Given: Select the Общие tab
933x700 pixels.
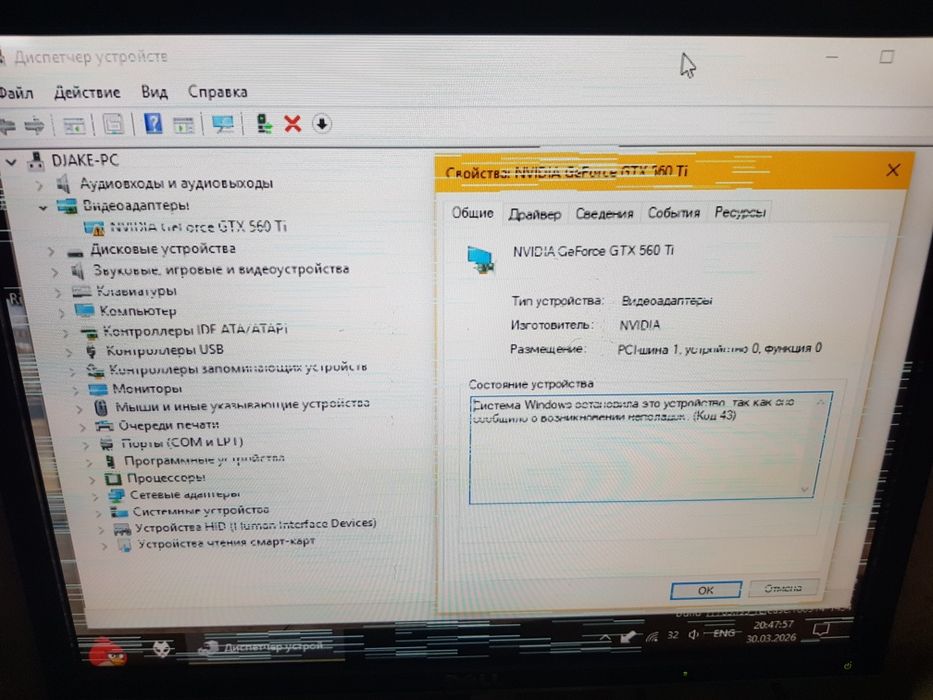Looking at the screenshot, I should [x=472, y=212].
